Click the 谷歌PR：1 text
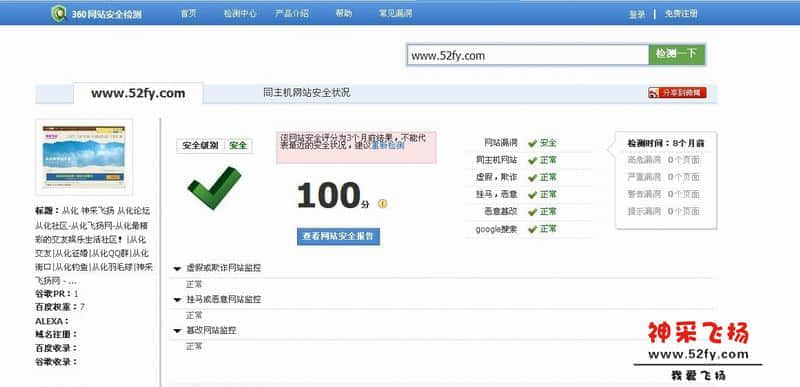This screenshot has height=387, width=800. 57,294
